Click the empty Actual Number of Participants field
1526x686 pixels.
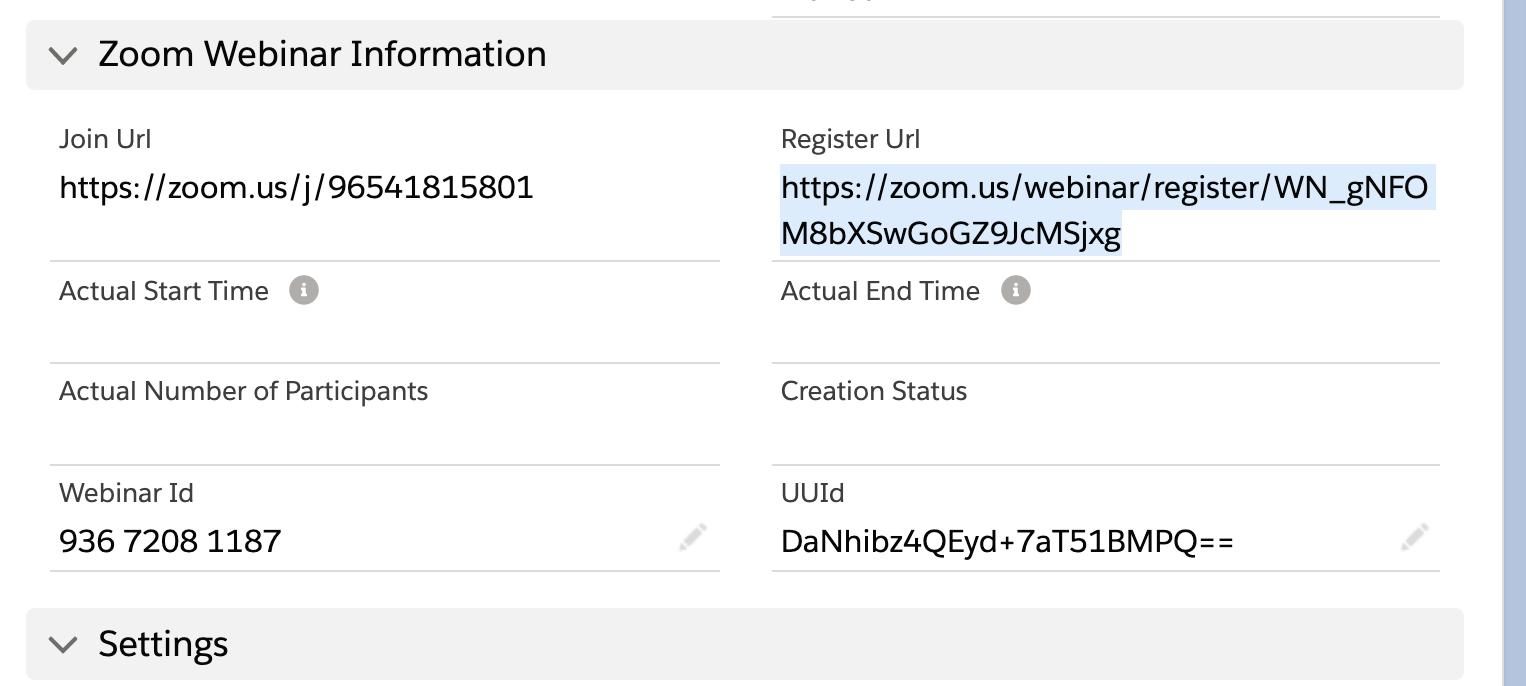pos(384,436)
